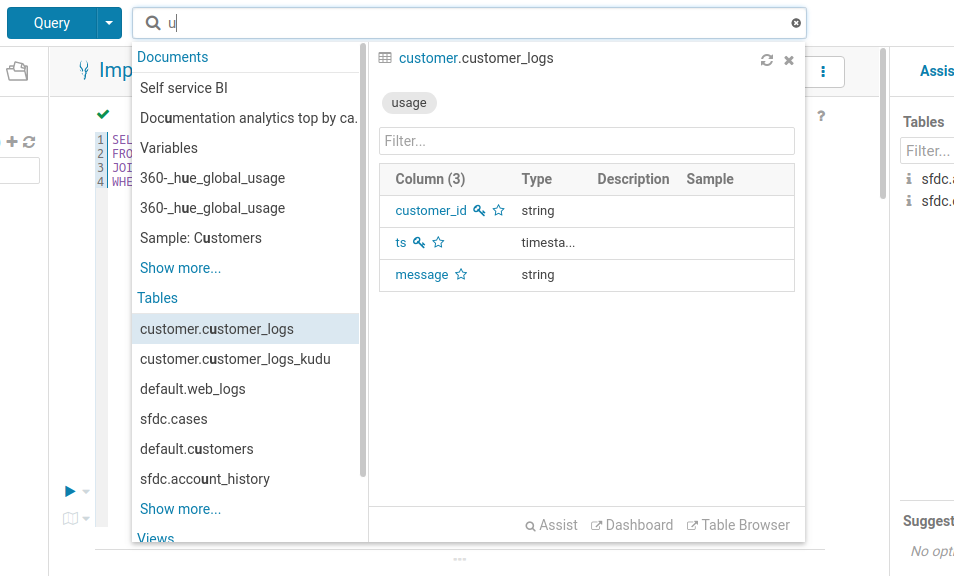The width and height of the screenshot is (954, 576).
Task: Open Table Browser link at panel bottom
Action: [738, 525]
